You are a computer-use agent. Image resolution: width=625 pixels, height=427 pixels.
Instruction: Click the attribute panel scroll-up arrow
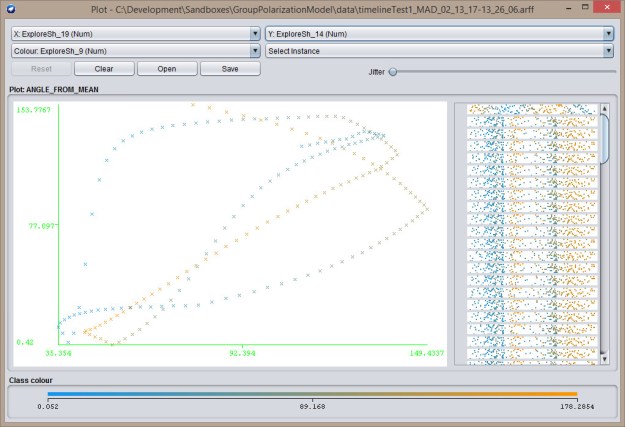pyautogui.click(x=604, y=107)
